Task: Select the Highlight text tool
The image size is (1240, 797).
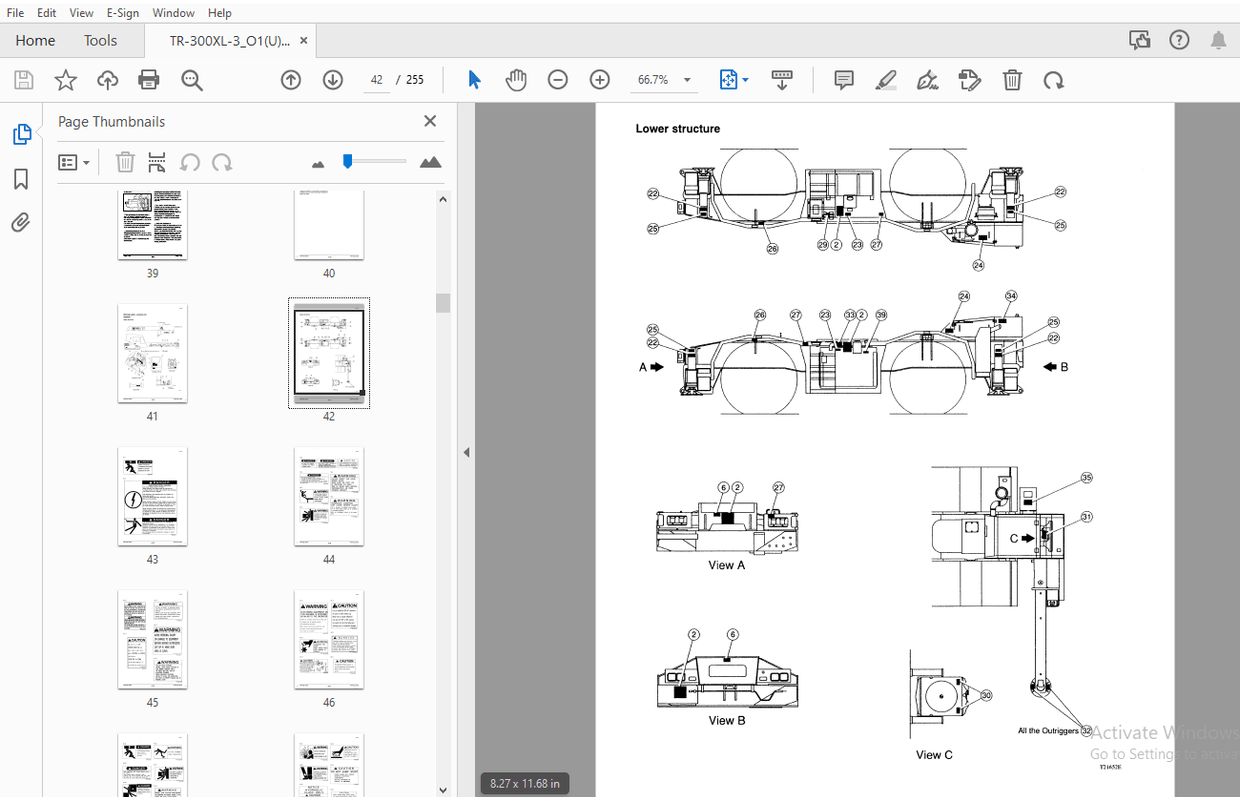Action: pyautogui.click(x=885, y=79)
